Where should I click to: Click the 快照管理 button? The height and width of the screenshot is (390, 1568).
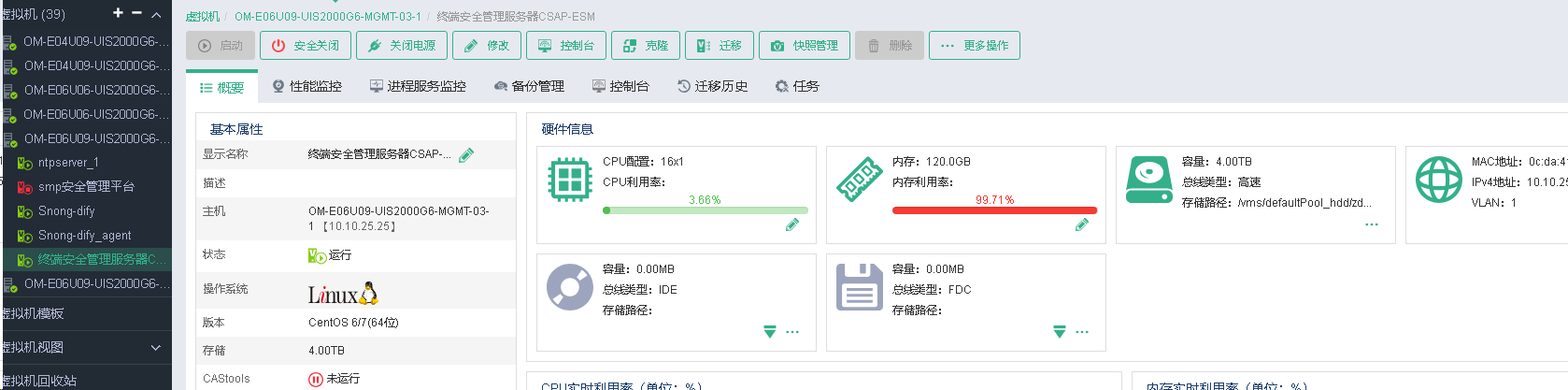[805, 45]
